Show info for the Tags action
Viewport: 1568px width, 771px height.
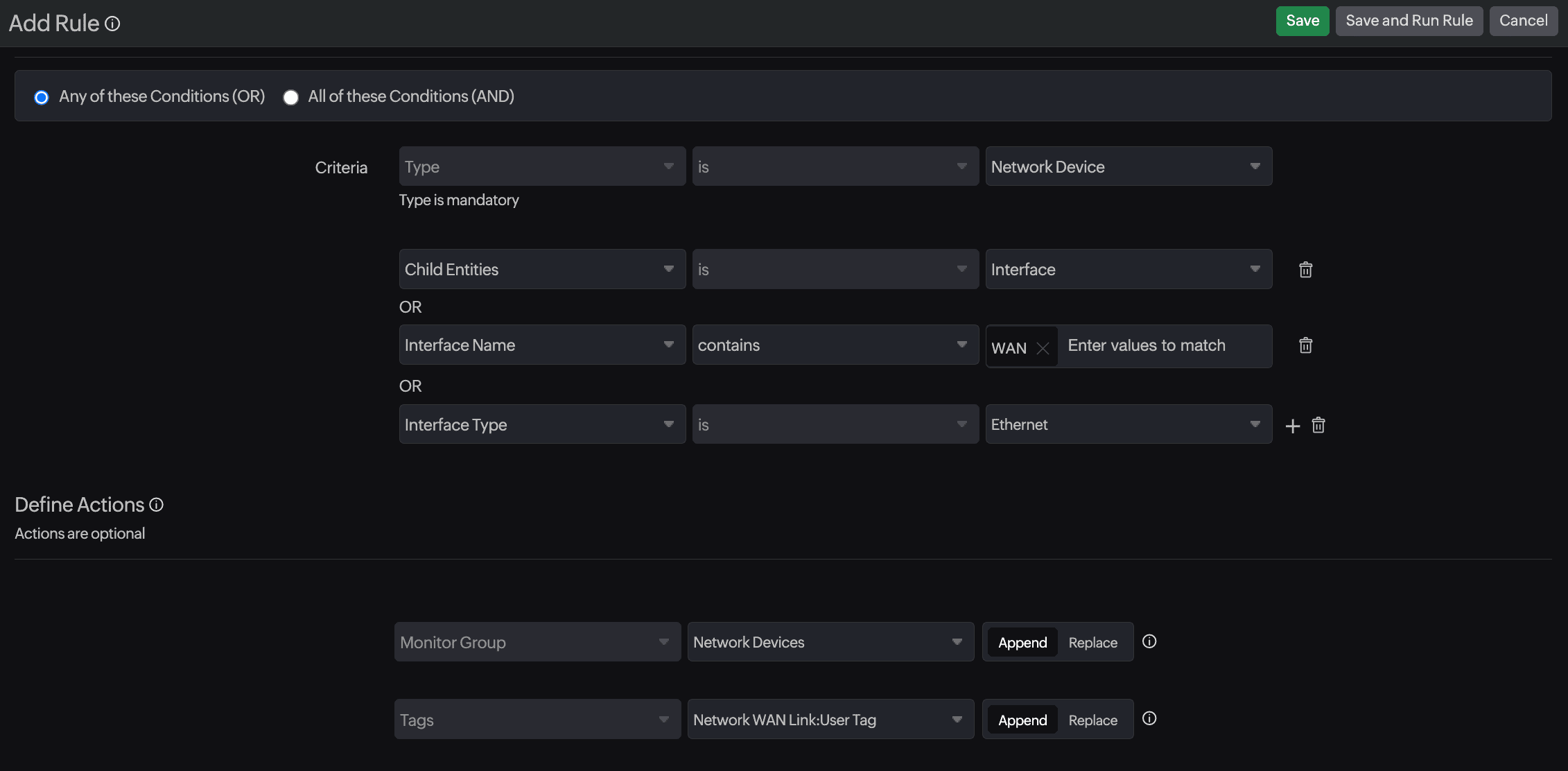[1149, 718]
